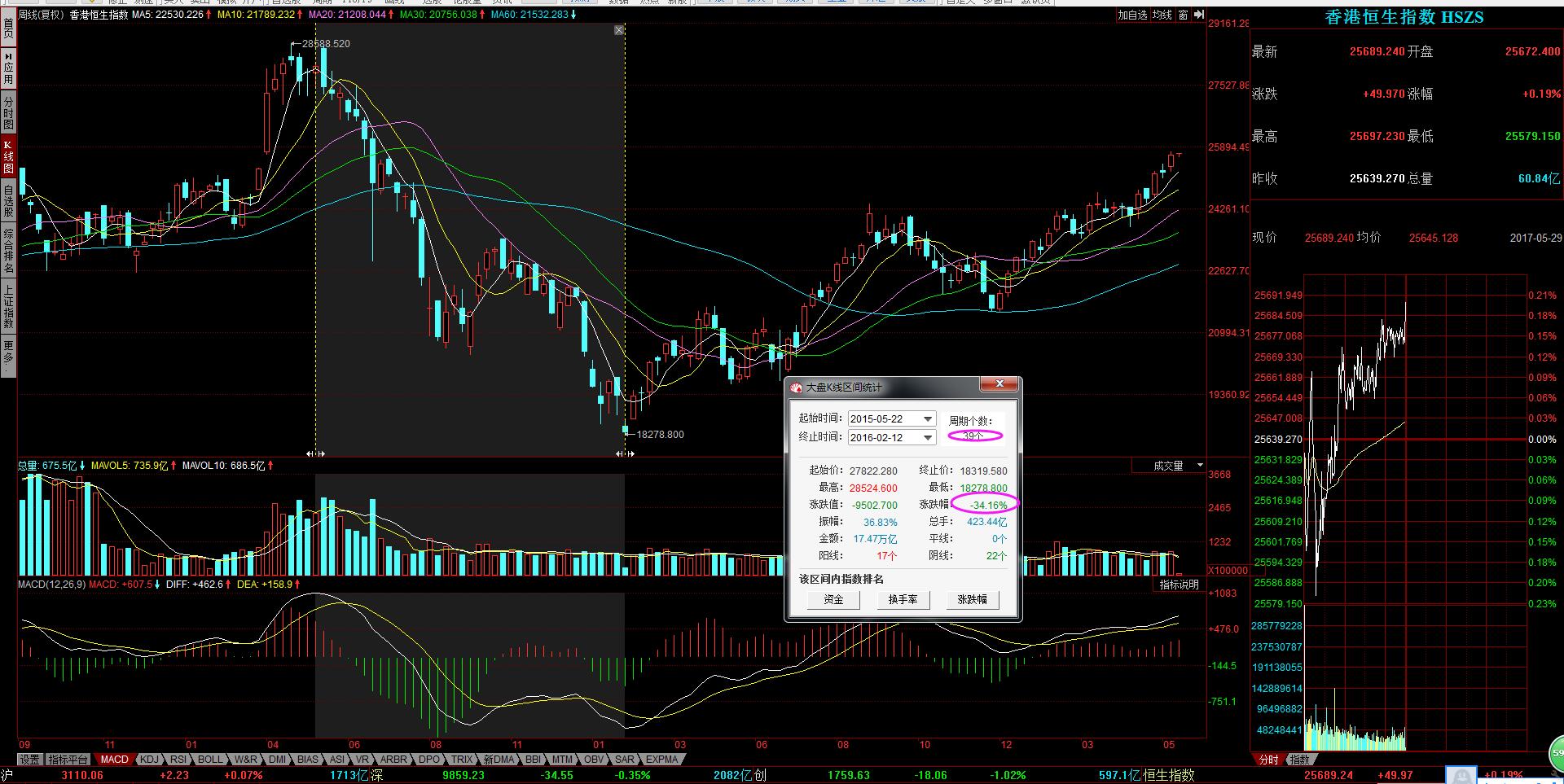The width and height of the screenshot is (1564, 784).
Task: Switch to the RSI indicator tab
Action: tap(178, 760)
